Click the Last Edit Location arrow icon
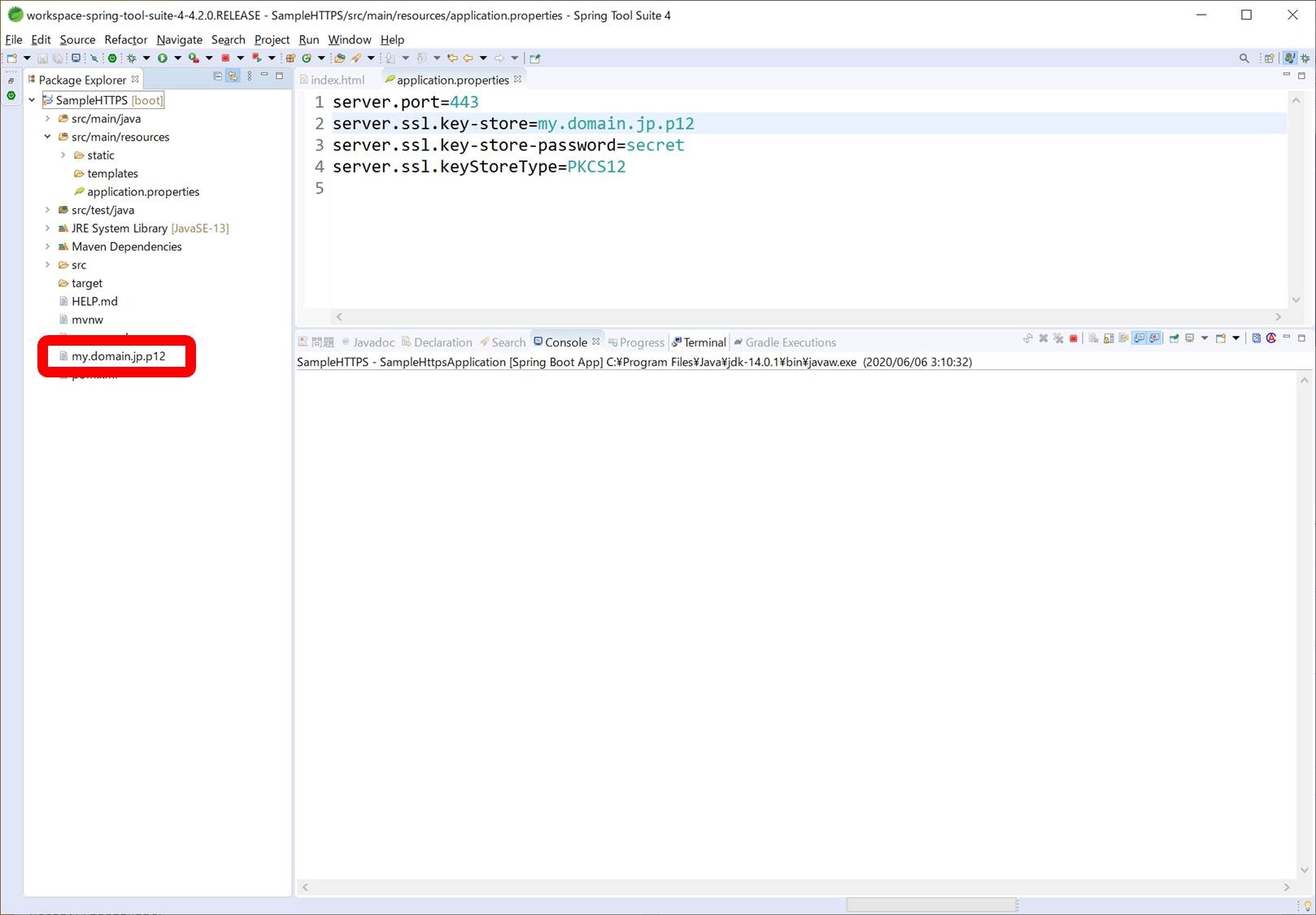 pyautogui.click(x=452, y=59)
